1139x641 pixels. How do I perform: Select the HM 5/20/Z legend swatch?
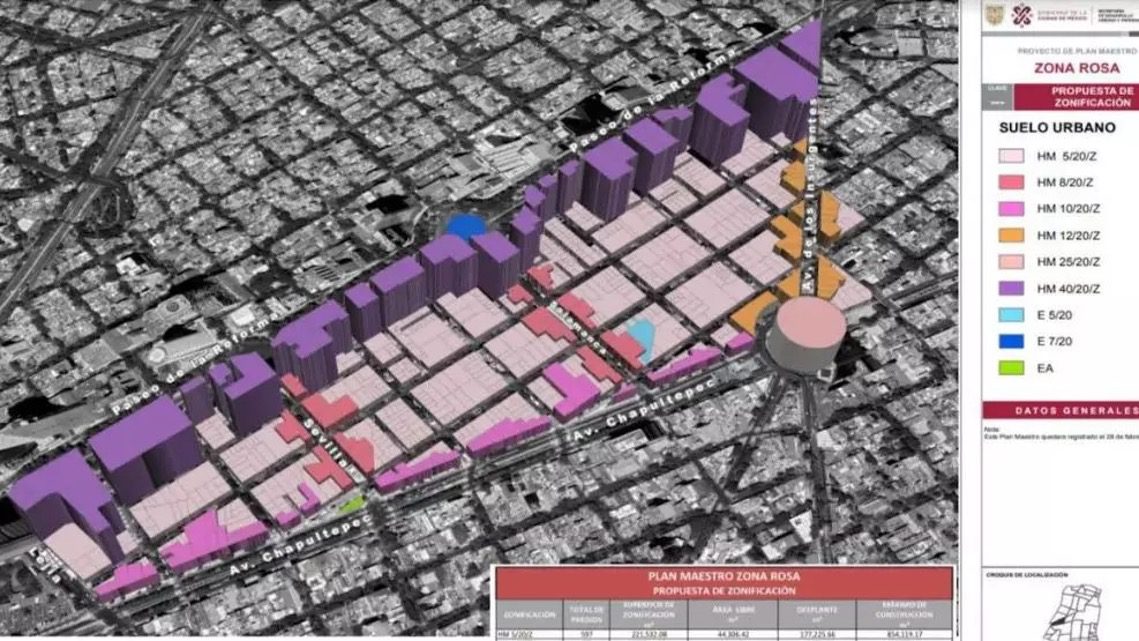1011,157
